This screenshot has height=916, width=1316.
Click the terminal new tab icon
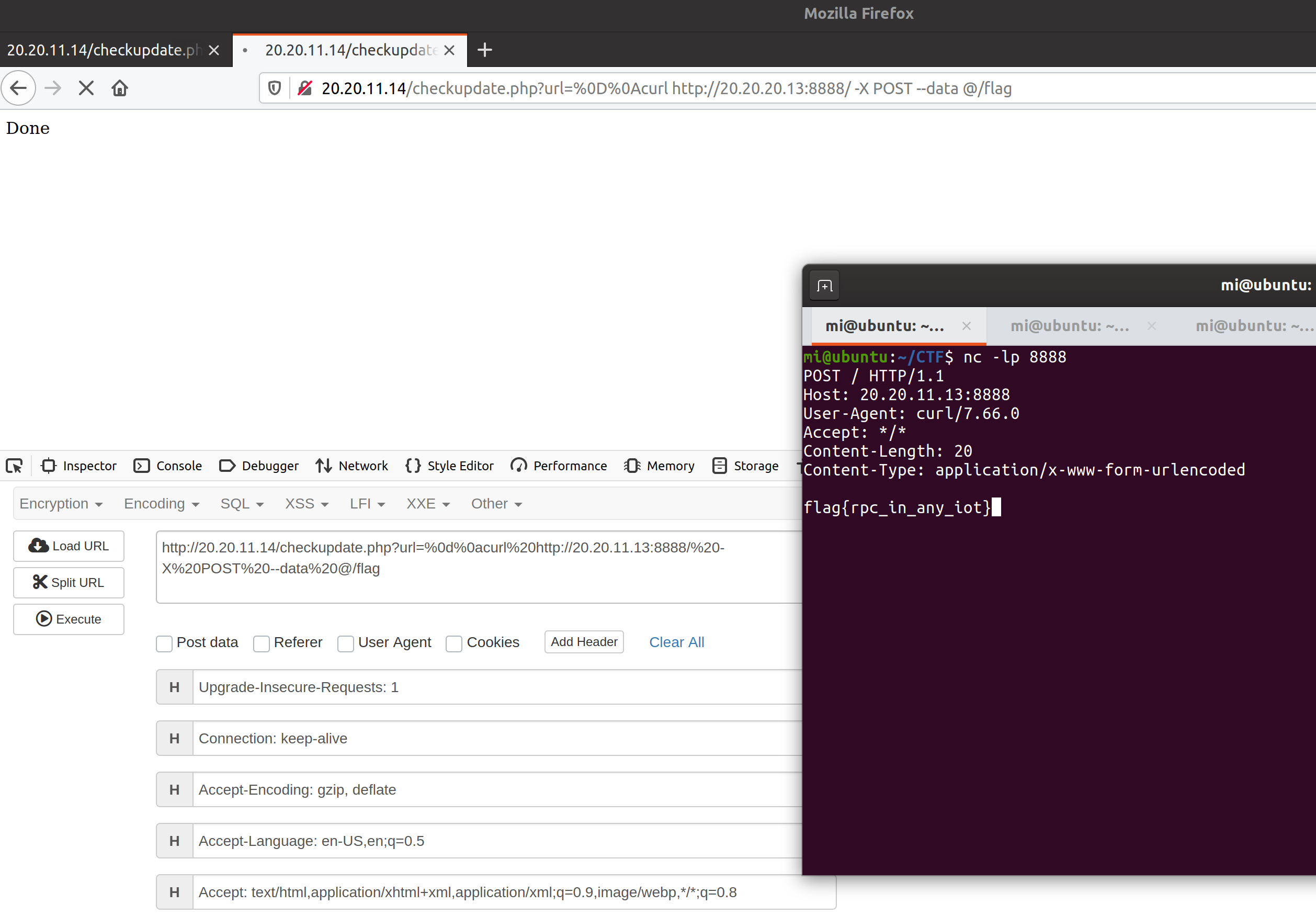pyautogui.click(x=824, y=286)
